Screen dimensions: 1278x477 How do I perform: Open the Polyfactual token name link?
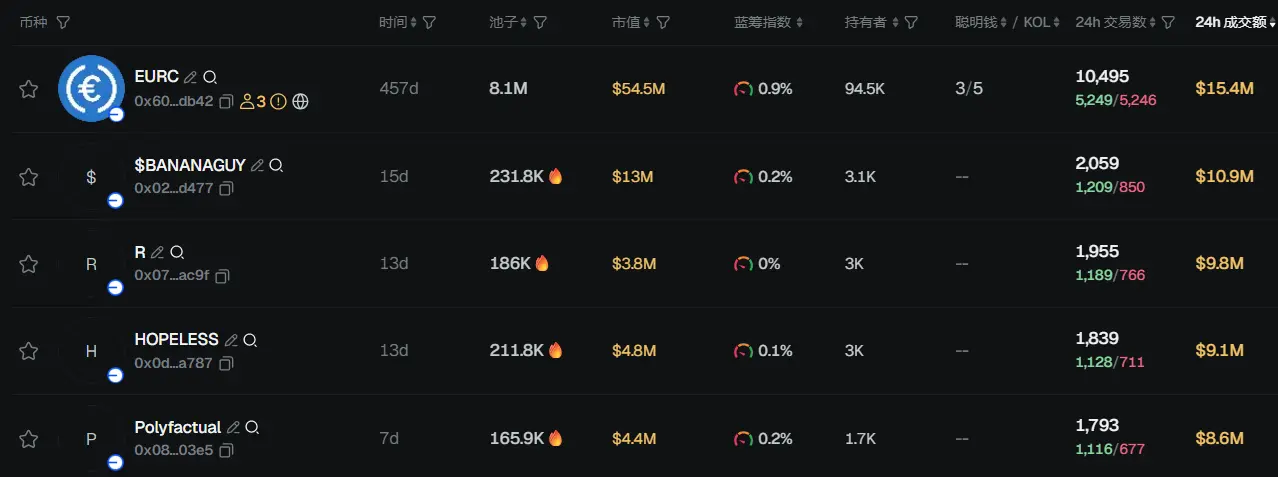pos(178,428)
